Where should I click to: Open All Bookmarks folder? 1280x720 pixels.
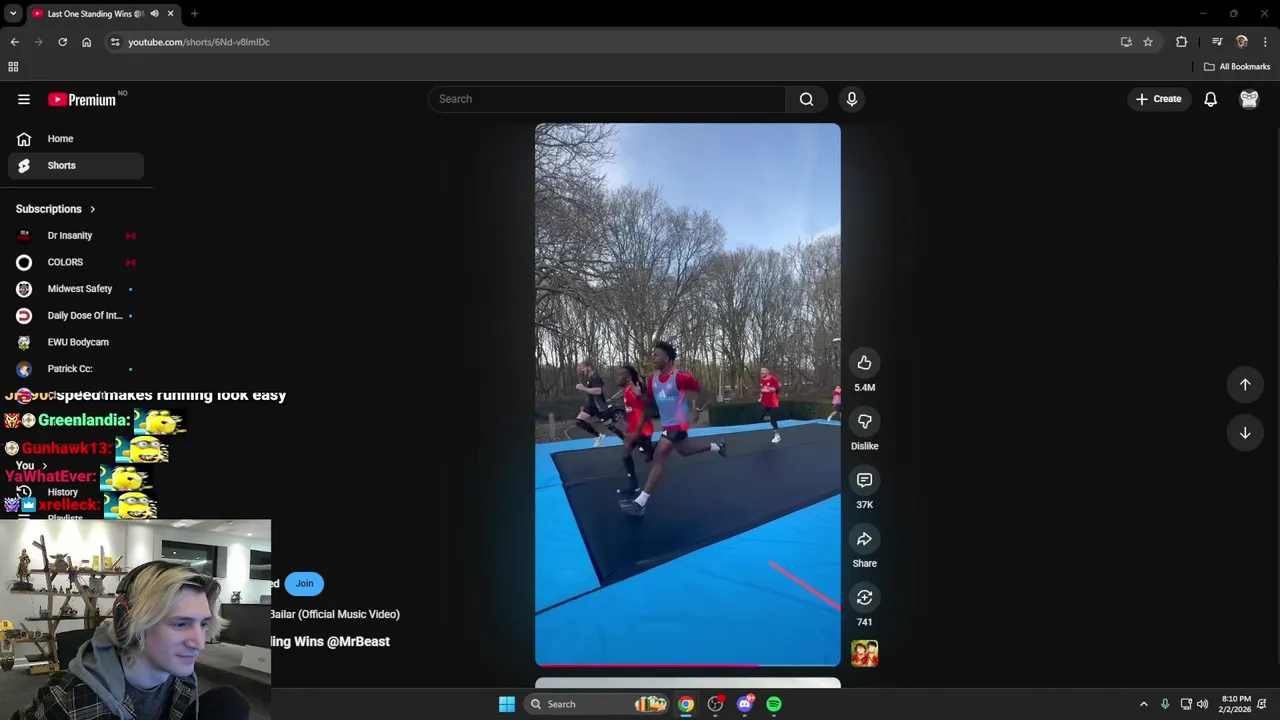tap(1237, 67)
